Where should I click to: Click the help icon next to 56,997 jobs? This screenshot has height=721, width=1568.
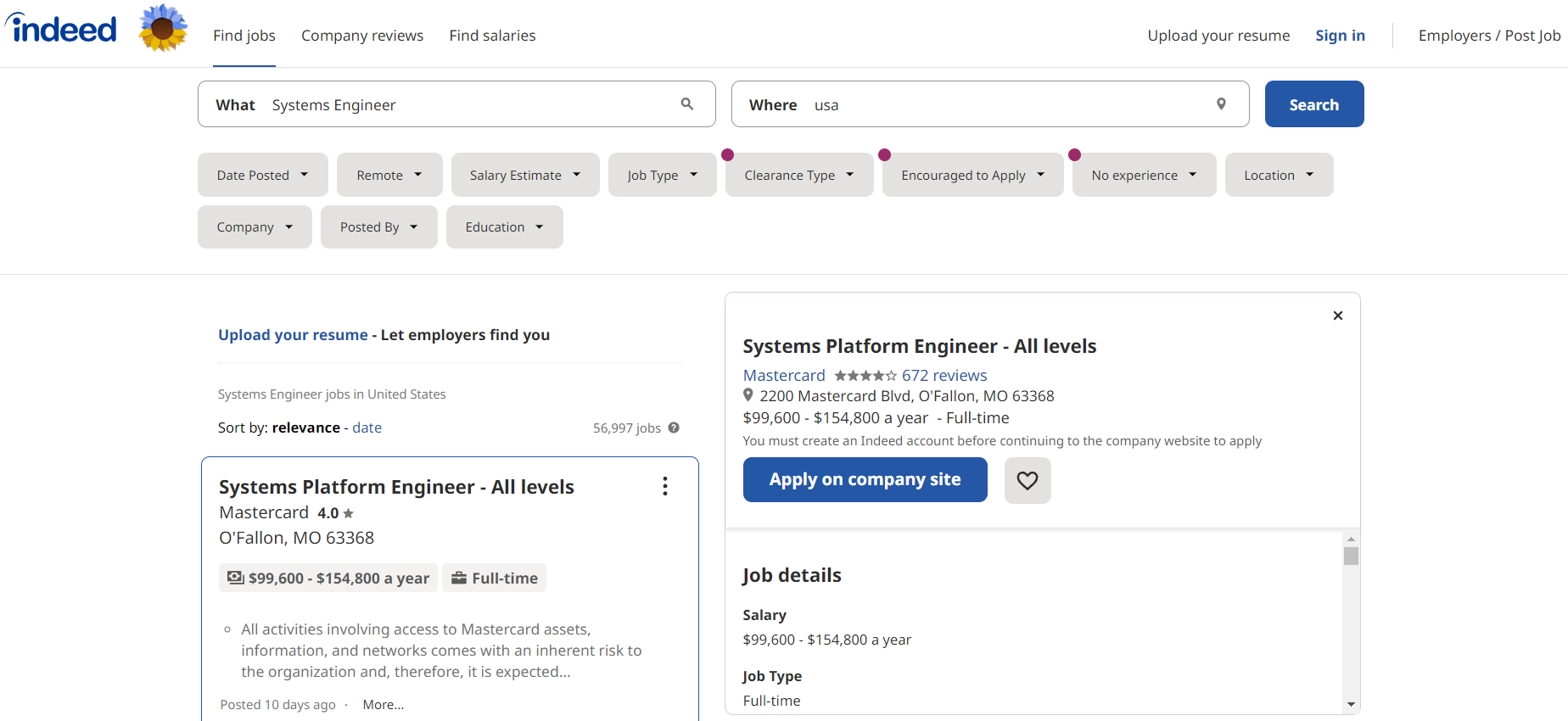674,428
